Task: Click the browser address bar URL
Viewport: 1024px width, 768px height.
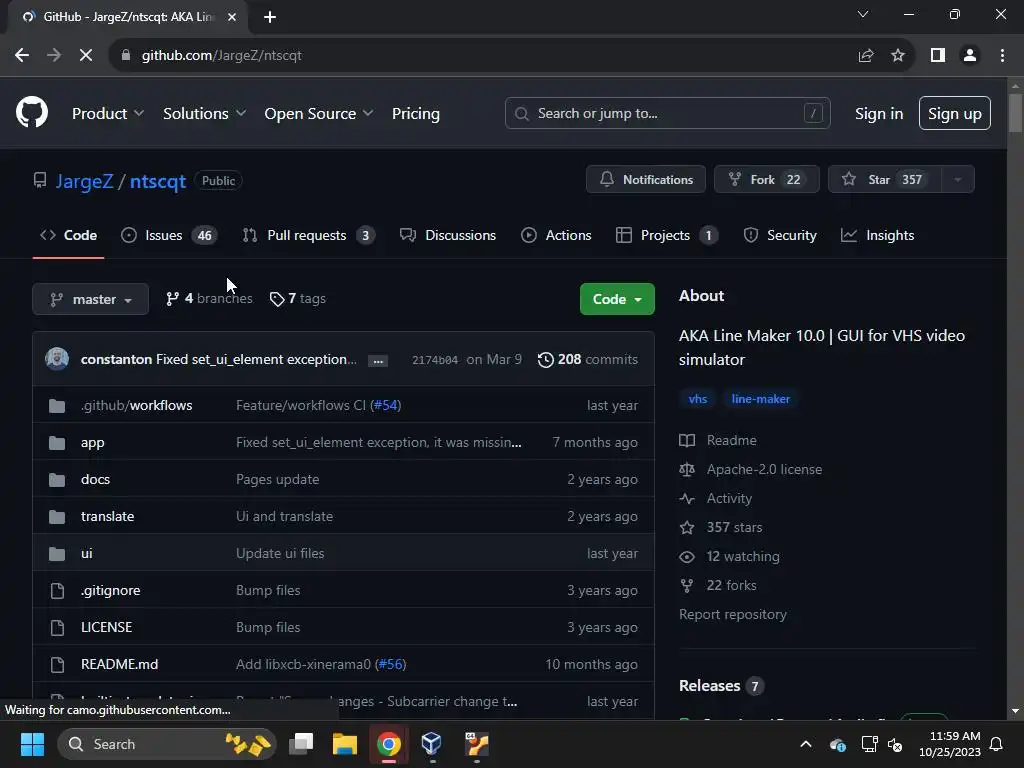Action: [221, 56]
